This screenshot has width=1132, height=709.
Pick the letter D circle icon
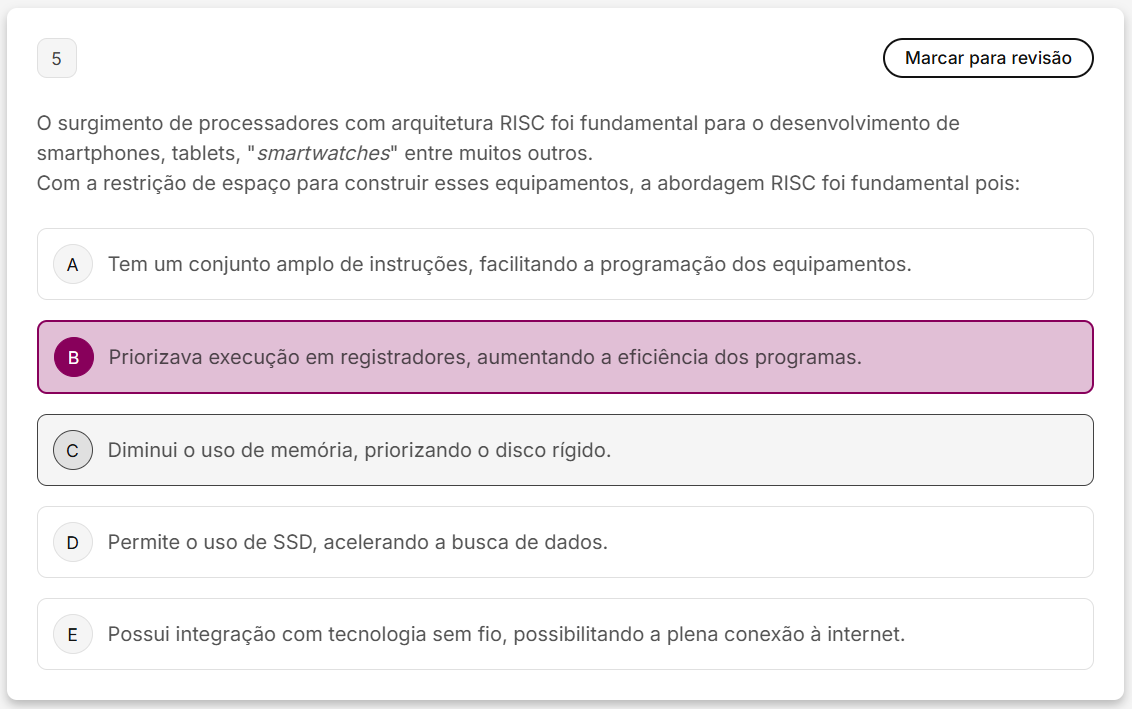pos(73,543)
